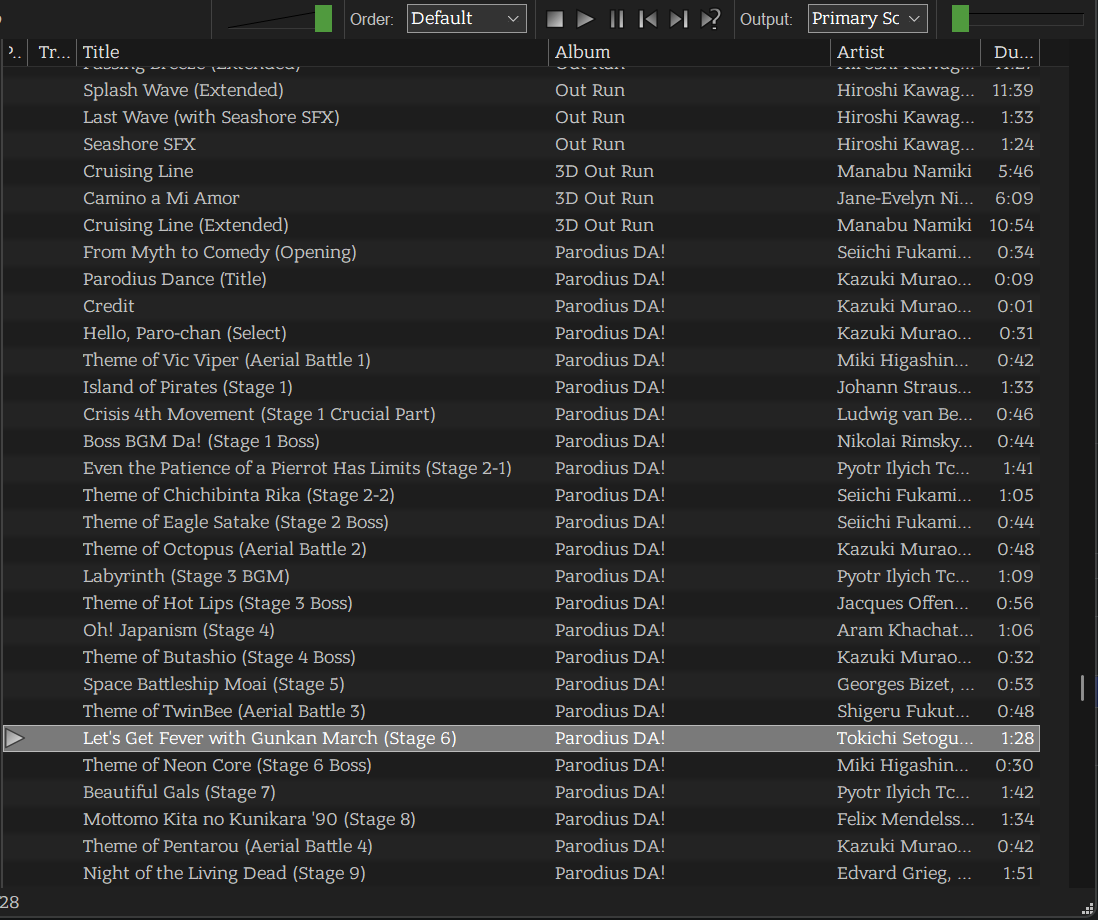Sort by the Duration column header
This screenshot has width=1098, height=920.
click(x=1010, y=52)
